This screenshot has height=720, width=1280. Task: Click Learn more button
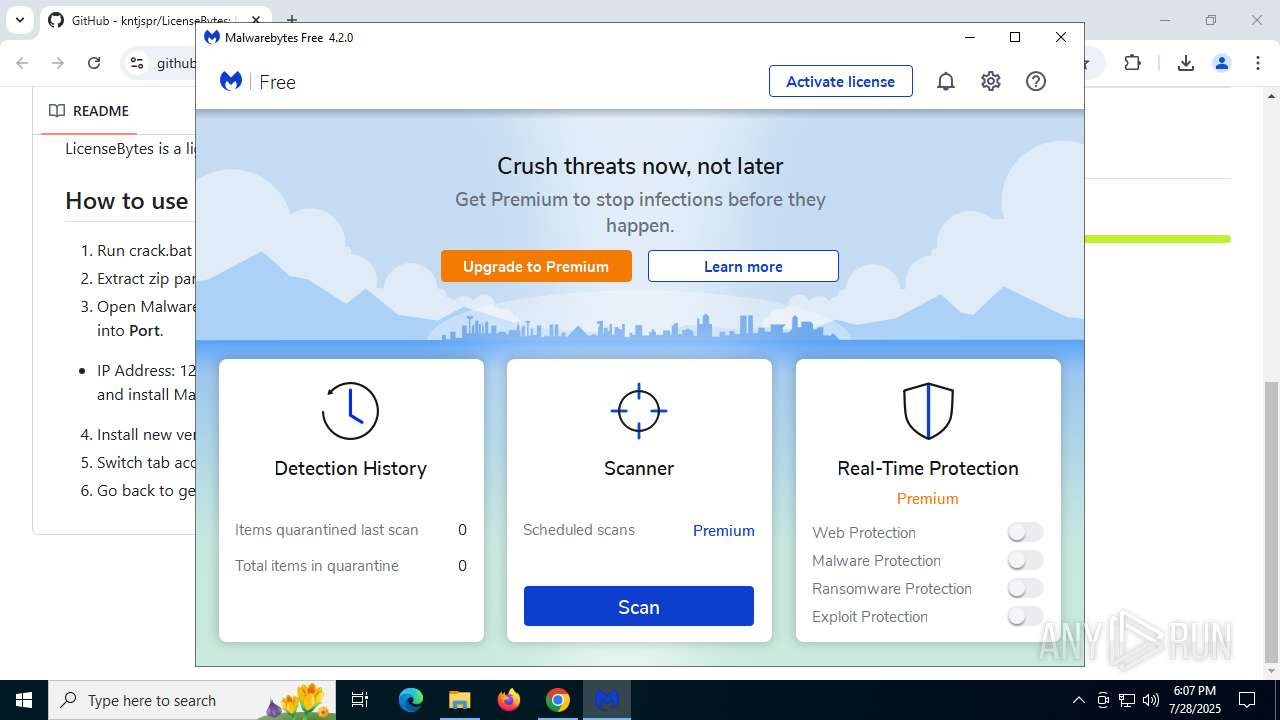[743, 266]
